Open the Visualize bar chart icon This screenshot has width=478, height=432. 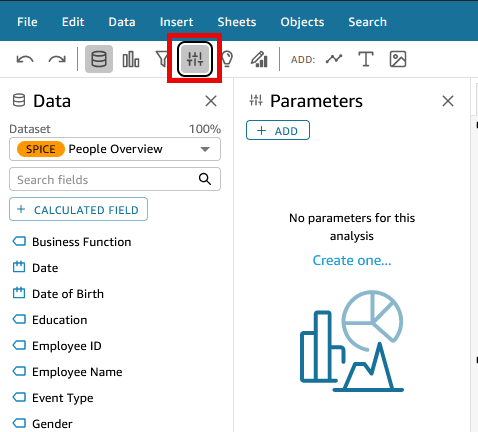(131, 59)
